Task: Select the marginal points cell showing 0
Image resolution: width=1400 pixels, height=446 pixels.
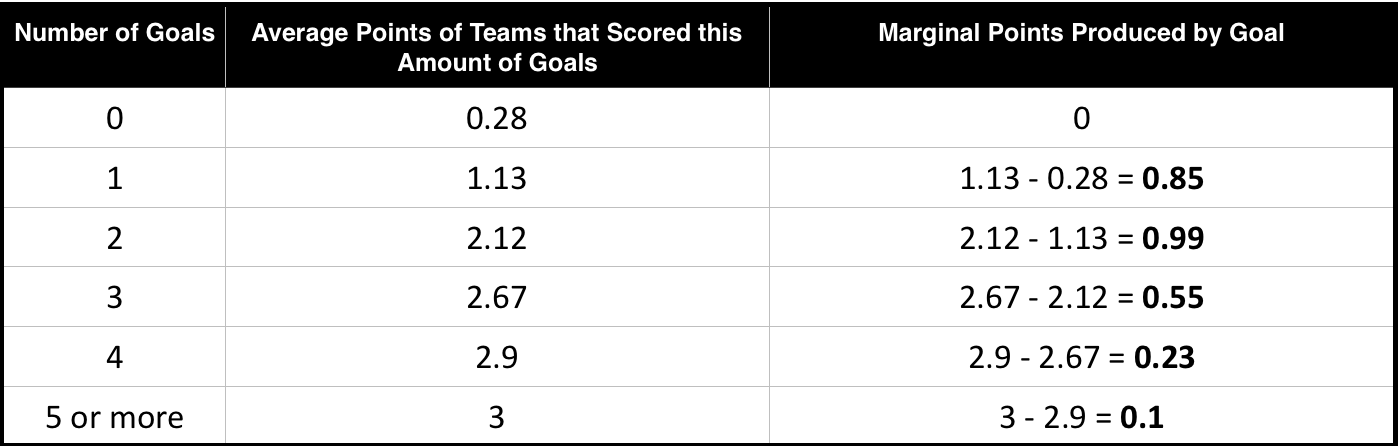Action: pos(1081,119)
